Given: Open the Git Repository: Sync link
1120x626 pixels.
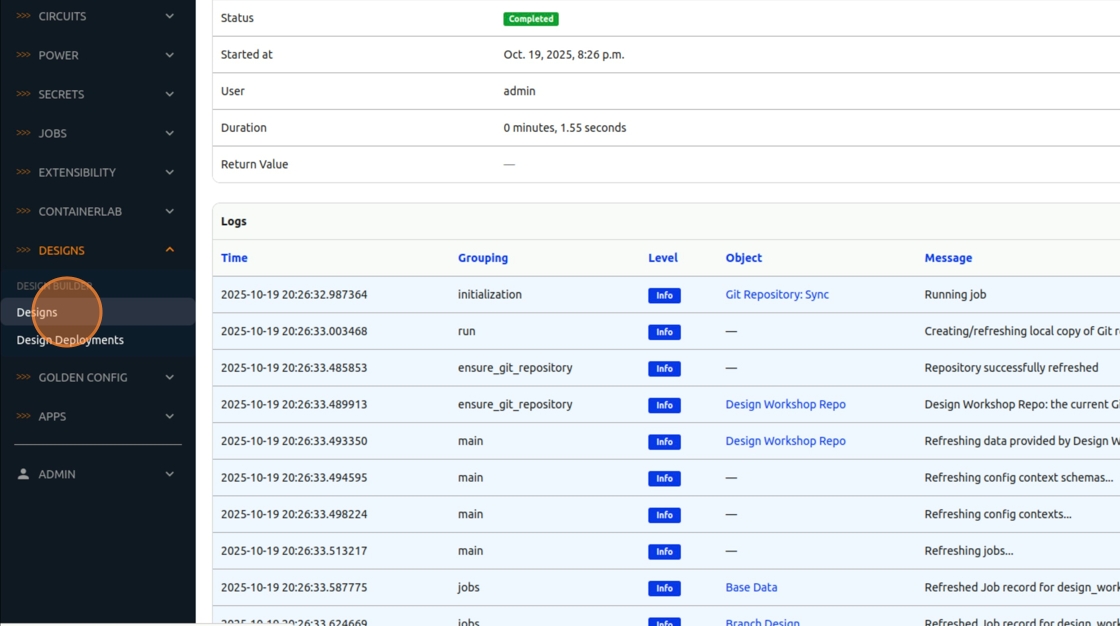Looking at the screenshot, I should click(x=777, y=295).
